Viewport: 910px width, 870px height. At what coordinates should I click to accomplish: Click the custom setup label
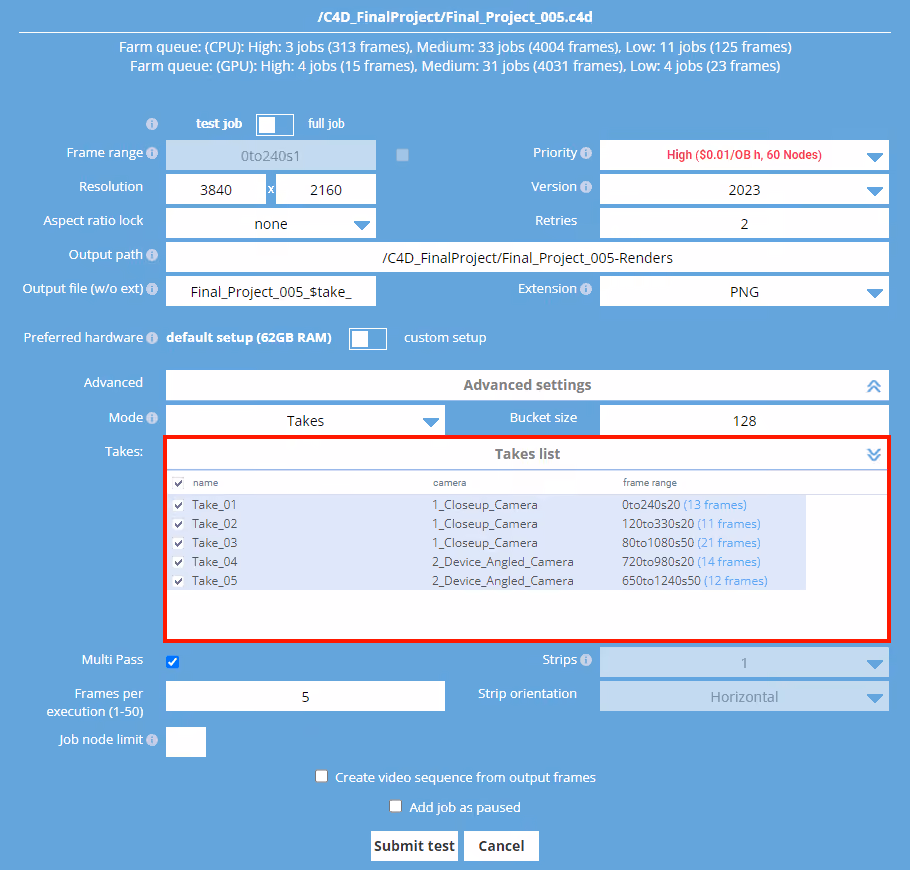(445, 338)
